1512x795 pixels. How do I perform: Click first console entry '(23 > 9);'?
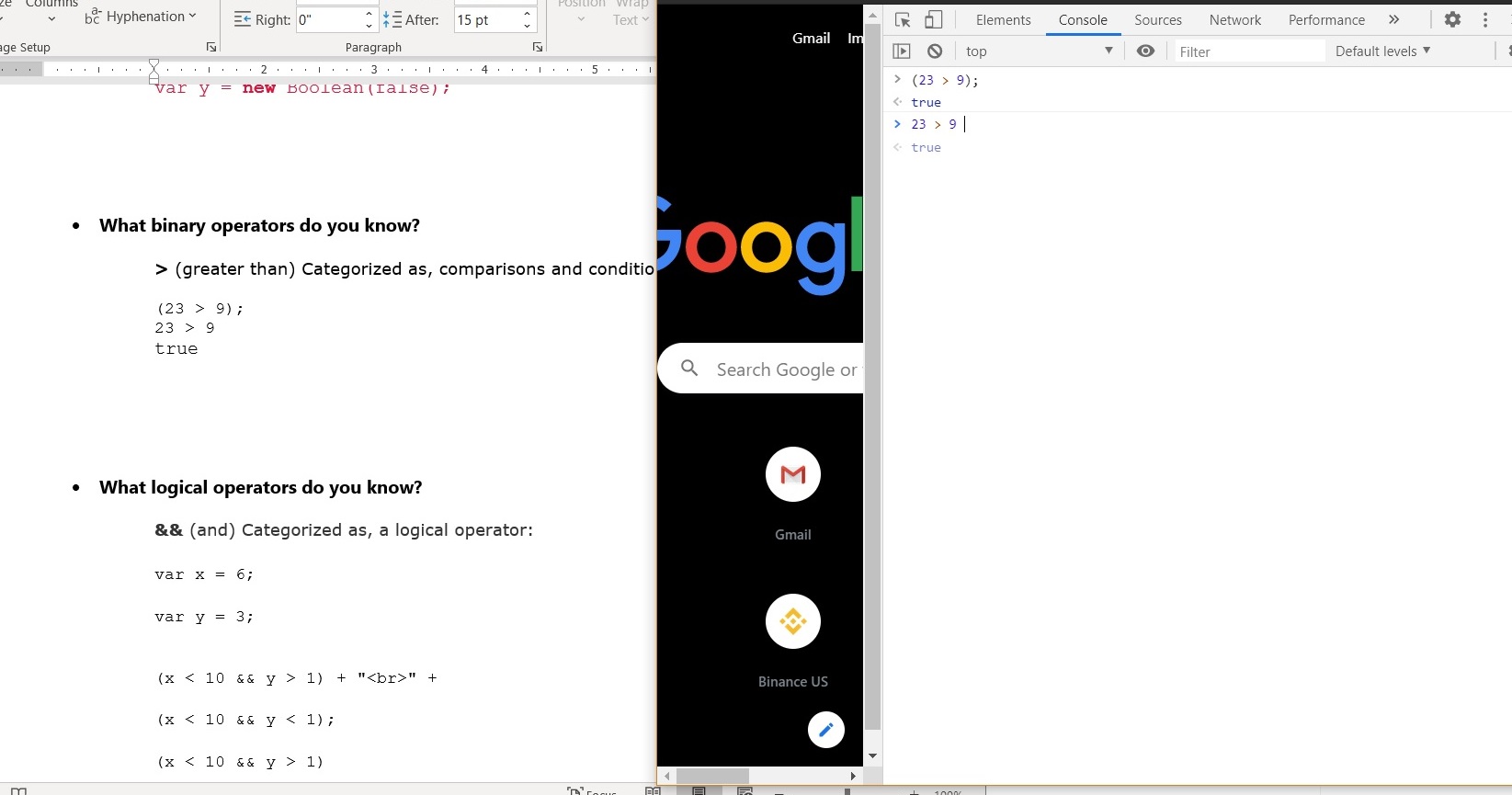[945, 80]
